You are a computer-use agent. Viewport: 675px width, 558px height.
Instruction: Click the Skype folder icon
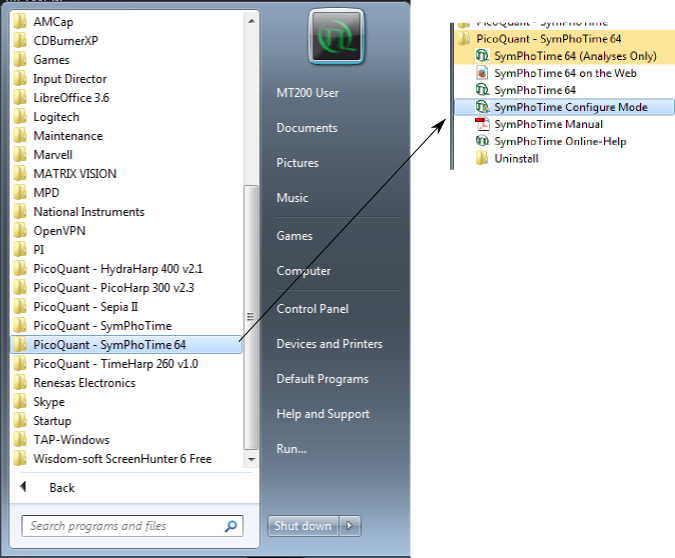pyautogui.click(x=20, y=402)
